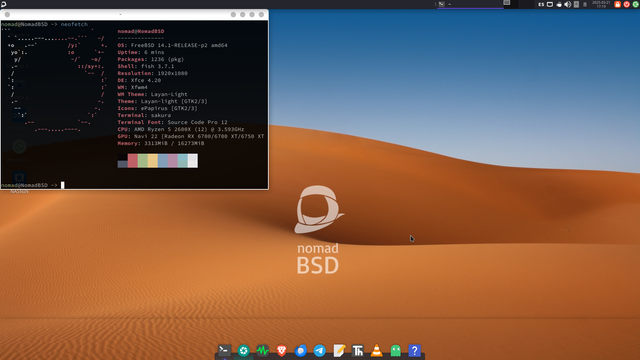Click the red swatch in neofetch palette
Screen dimensions: 640x360
(x=133, y=160)
